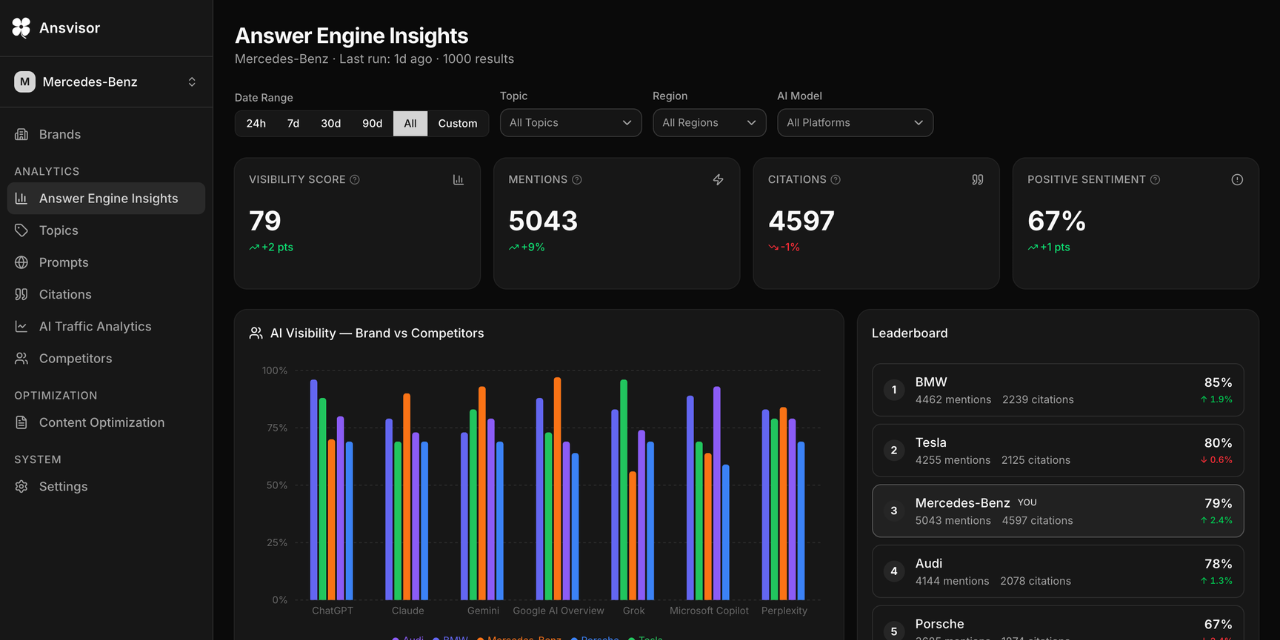The width and height of the screenshot is (1280, 640).
Task: Open the All Topics dropdown
Action: [571, 123]
